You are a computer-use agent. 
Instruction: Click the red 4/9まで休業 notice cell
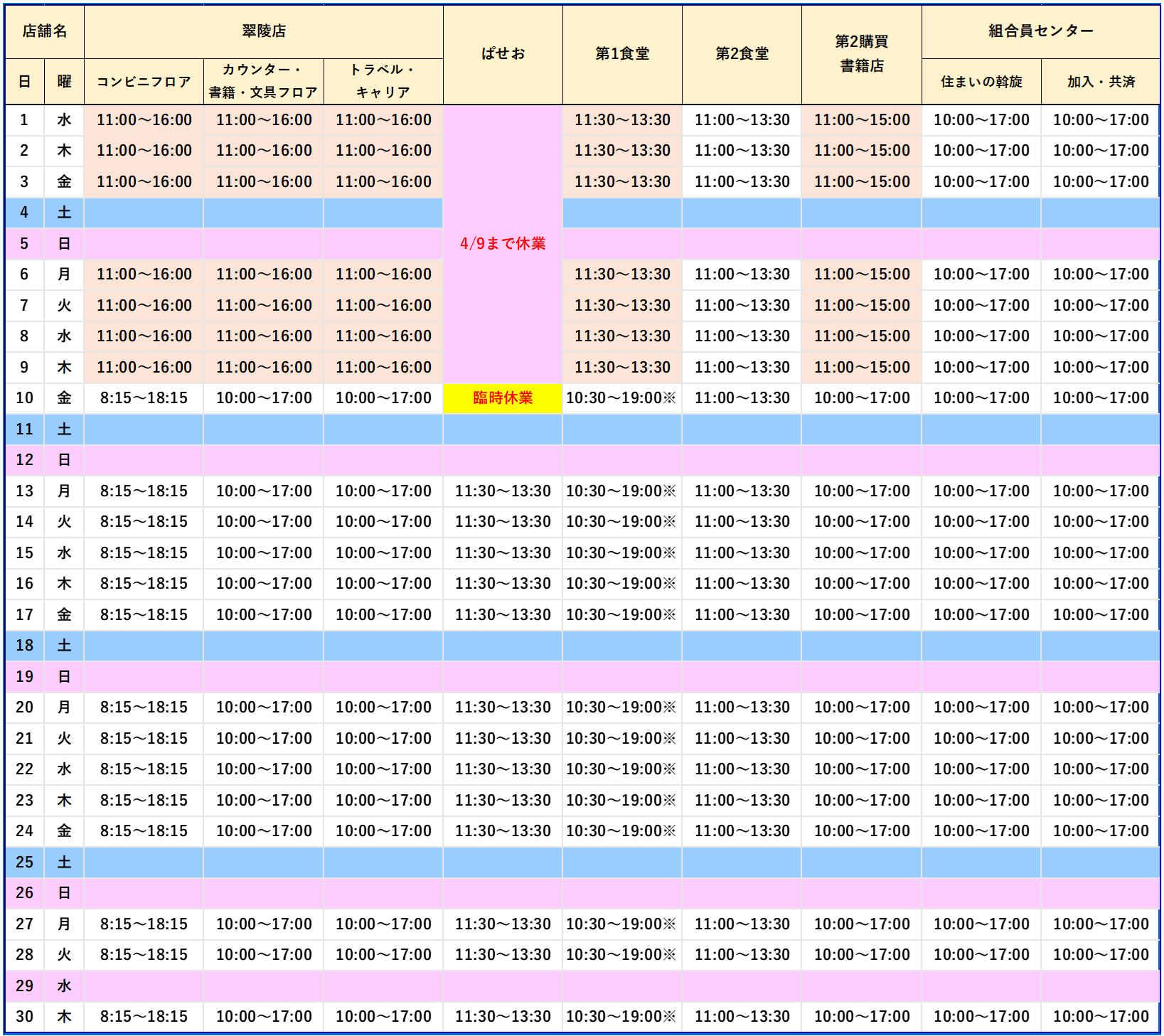point(503,243)
